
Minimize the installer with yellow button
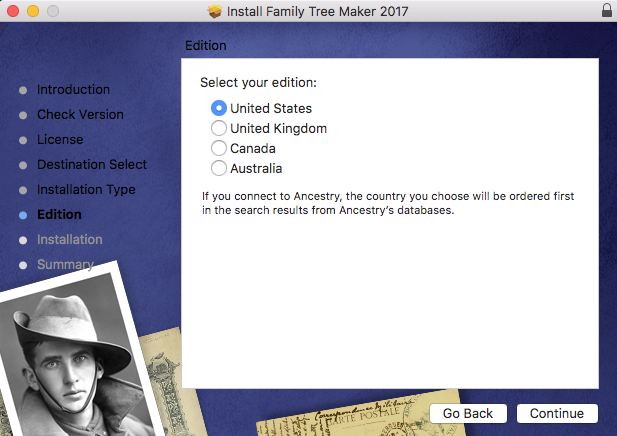click(33, 11)
